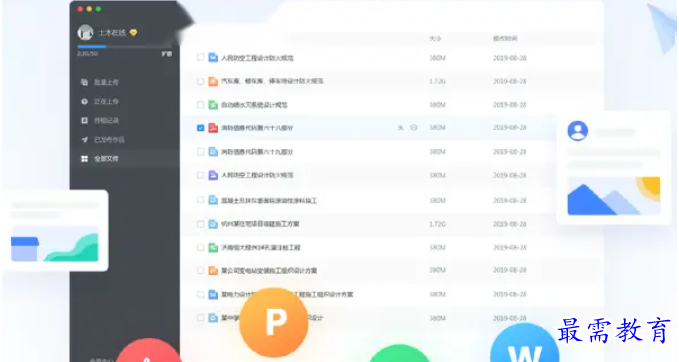
Task: Check the 自动喷水灭火系统设计规范 checkbox
Action: pyautogui.click(x=200, y=104)
